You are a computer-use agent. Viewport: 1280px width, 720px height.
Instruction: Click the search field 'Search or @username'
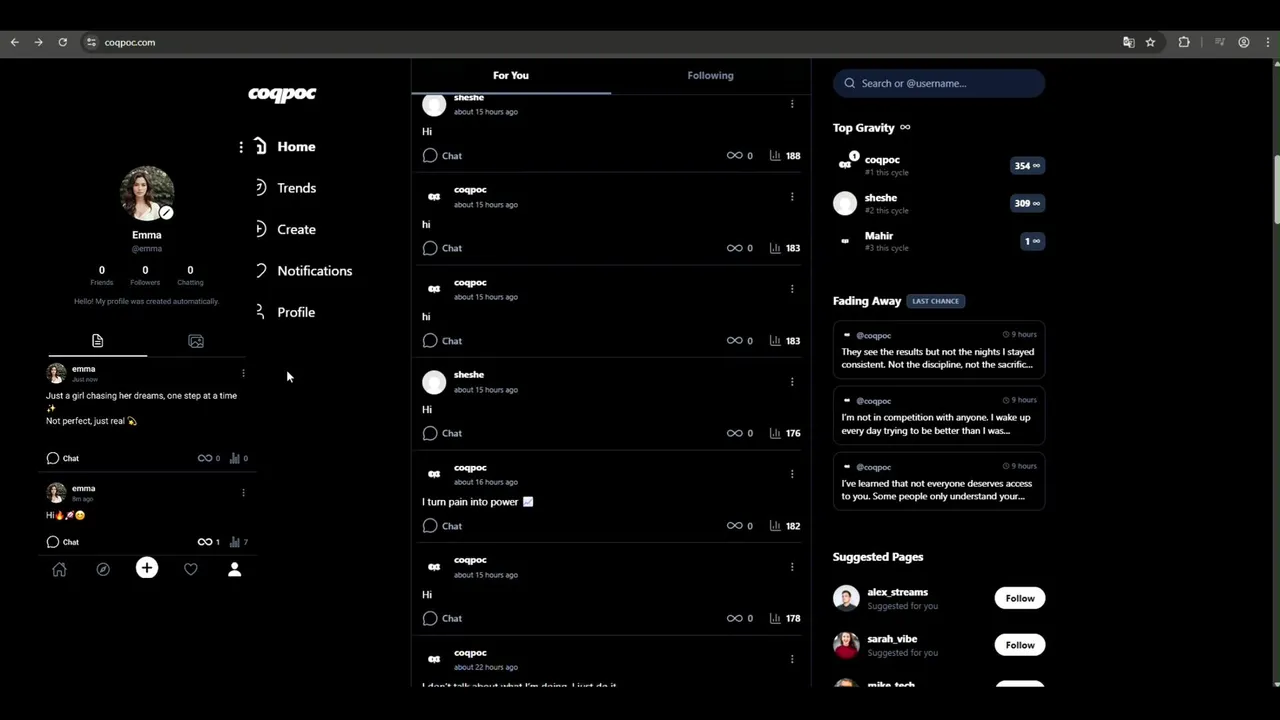[x=939, y=83]
